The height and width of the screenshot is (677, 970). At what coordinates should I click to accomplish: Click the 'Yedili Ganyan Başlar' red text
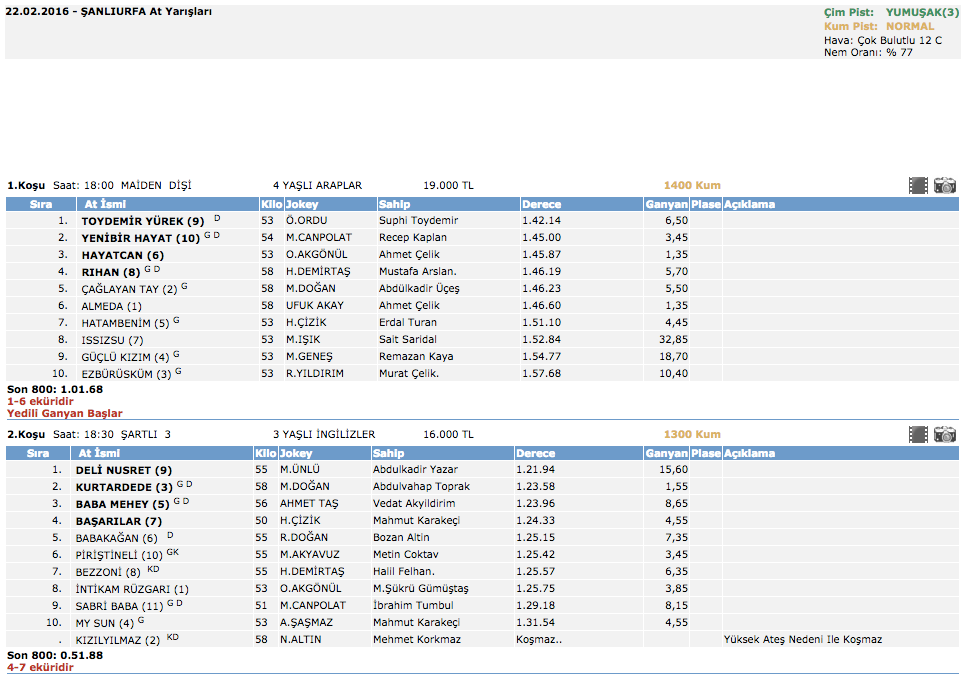point(65,413)
